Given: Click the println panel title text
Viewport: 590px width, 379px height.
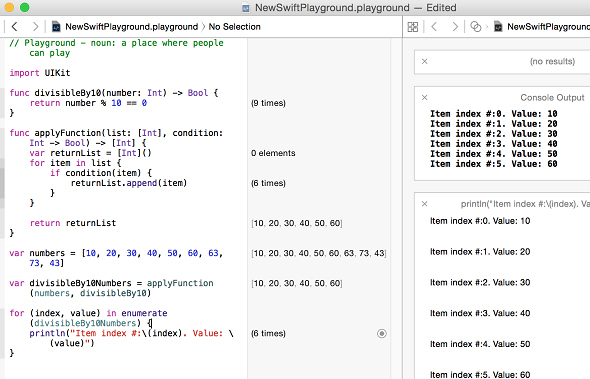Looking at the screenshot, I should click(x=525, y=204).
